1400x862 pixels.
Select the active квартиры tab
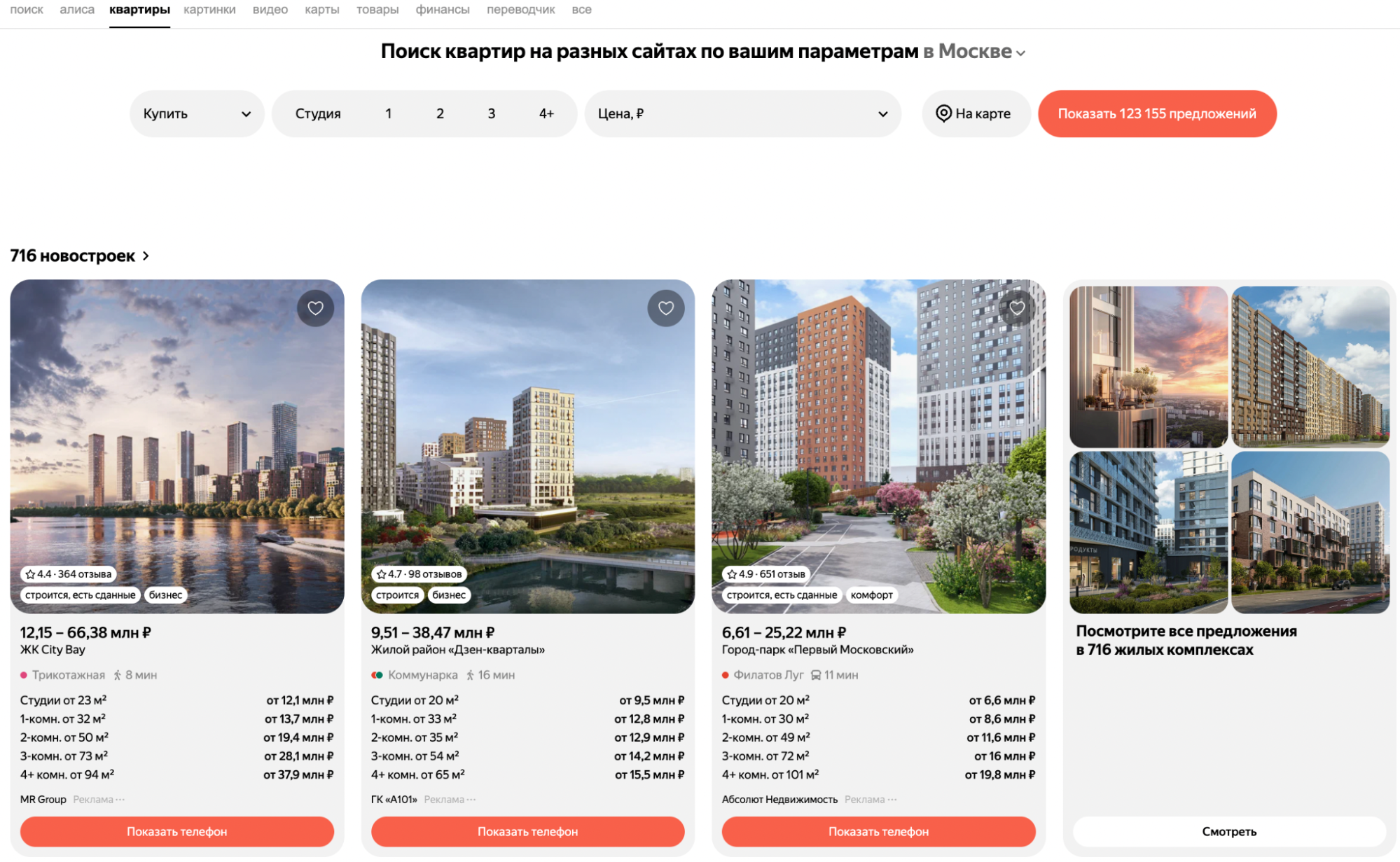tap(139, 10)
